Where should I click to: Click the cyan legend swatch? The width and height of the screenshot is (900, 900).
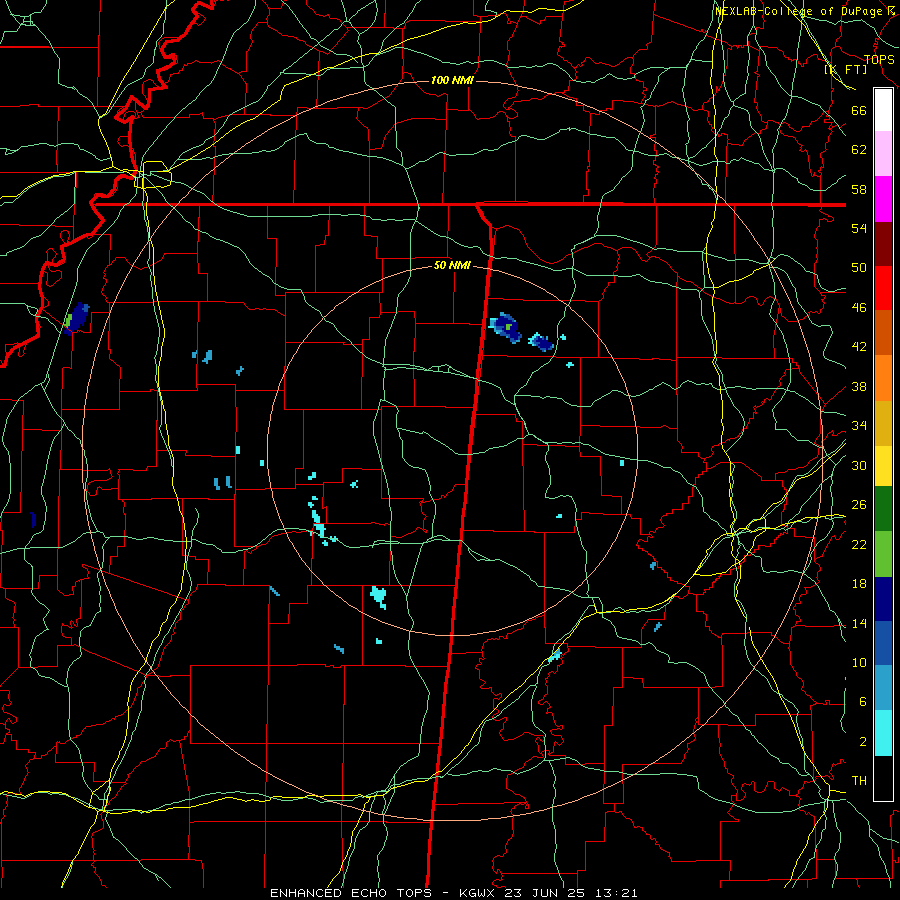pyautogui.click(x=883, y=733)
